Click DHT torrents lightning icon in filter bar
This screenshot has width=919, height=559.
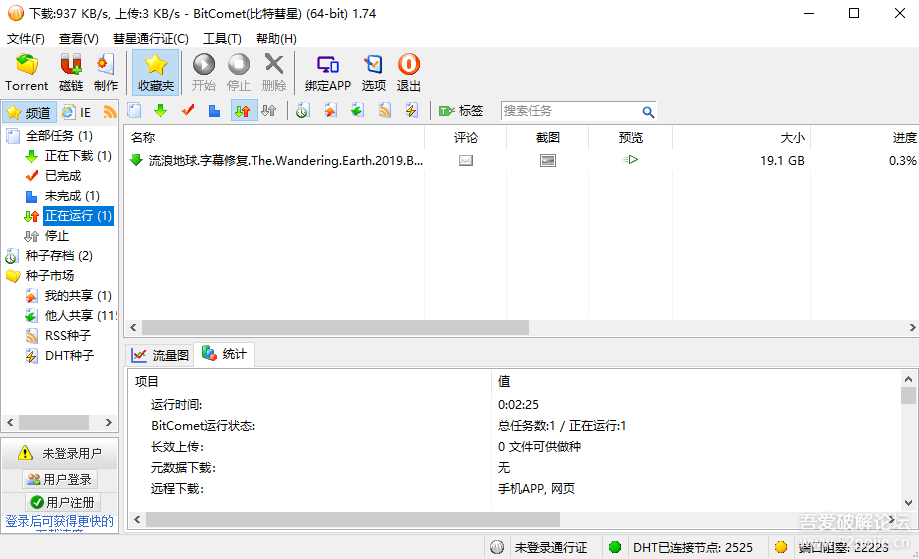click(x=411, y=110)
